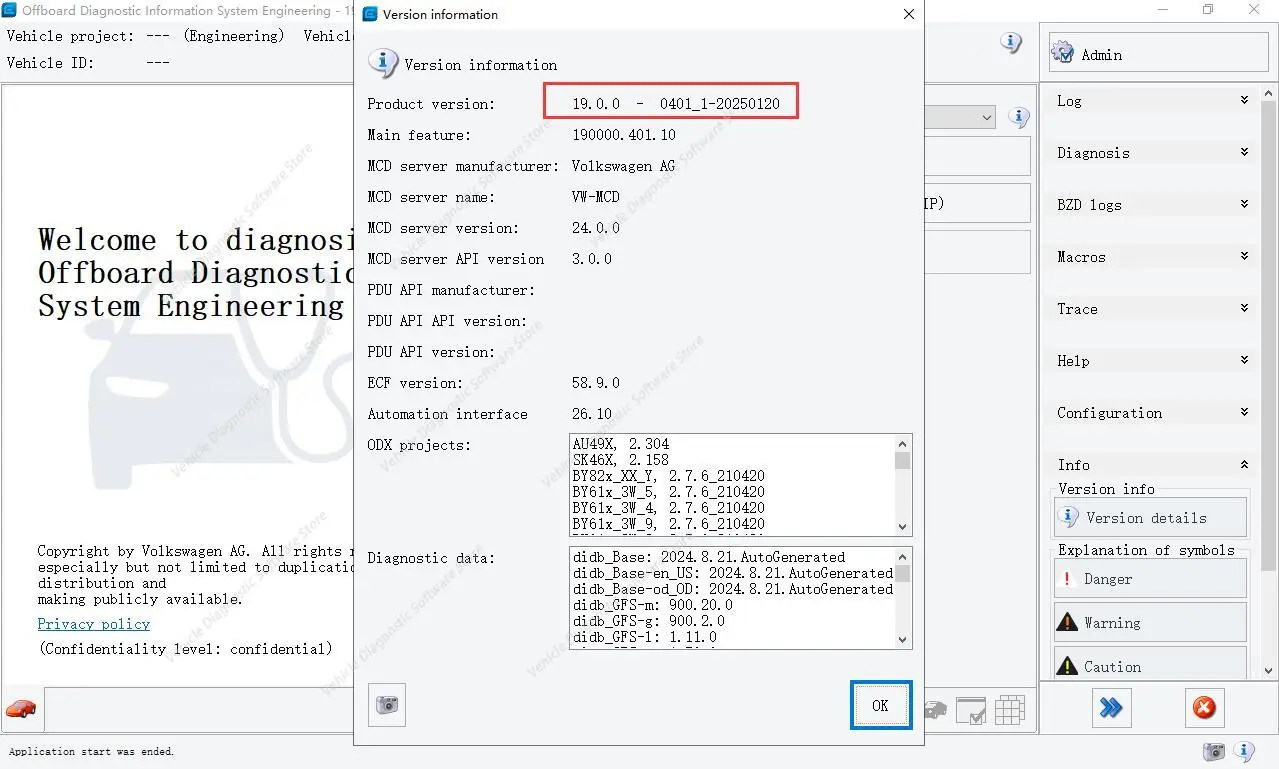
Task: Select 'BY61x_3W_5, 2.7.6_210420' entry
Action: pos(669,492)
